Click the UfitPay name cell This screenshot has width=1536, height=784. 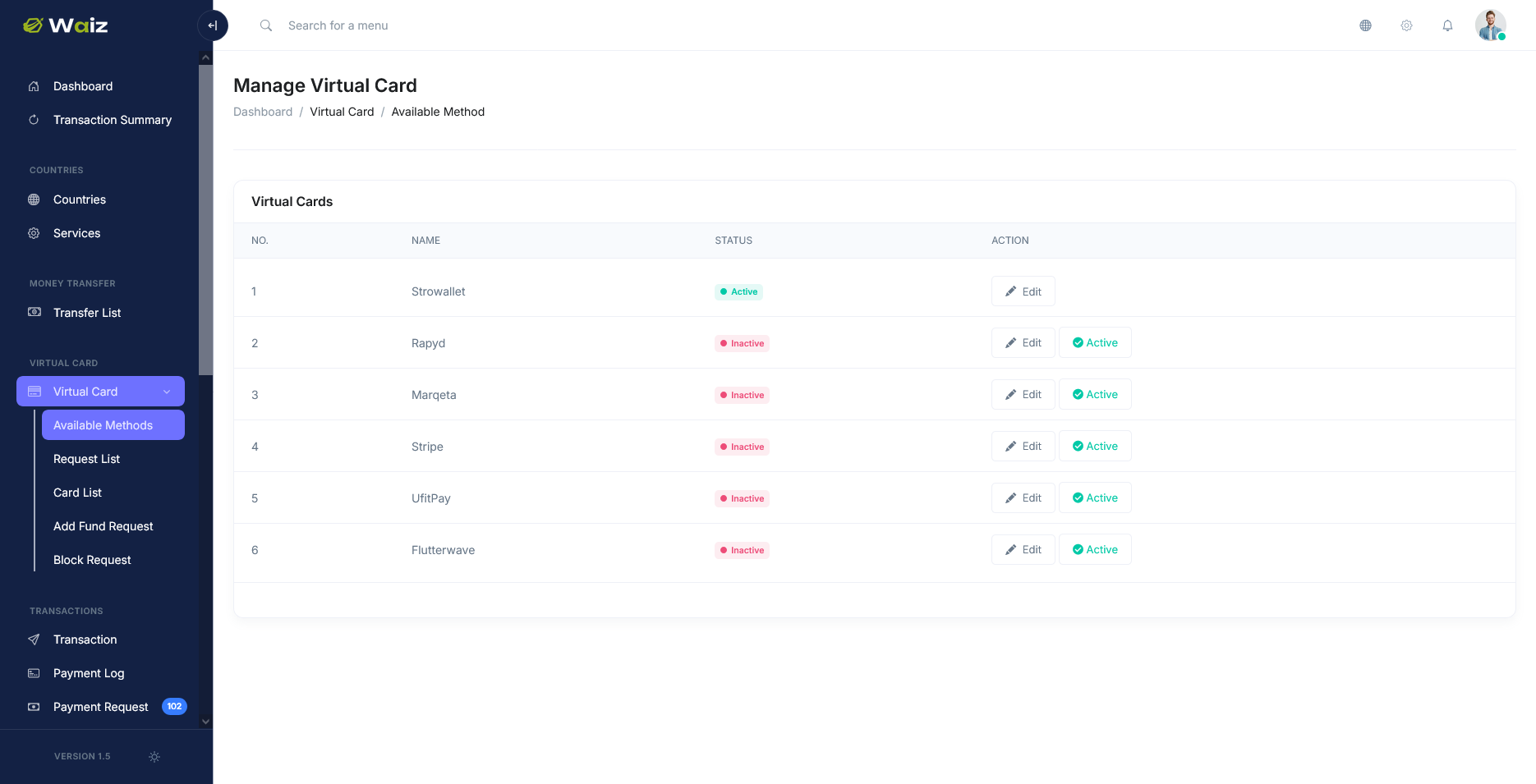coord(431,498)
